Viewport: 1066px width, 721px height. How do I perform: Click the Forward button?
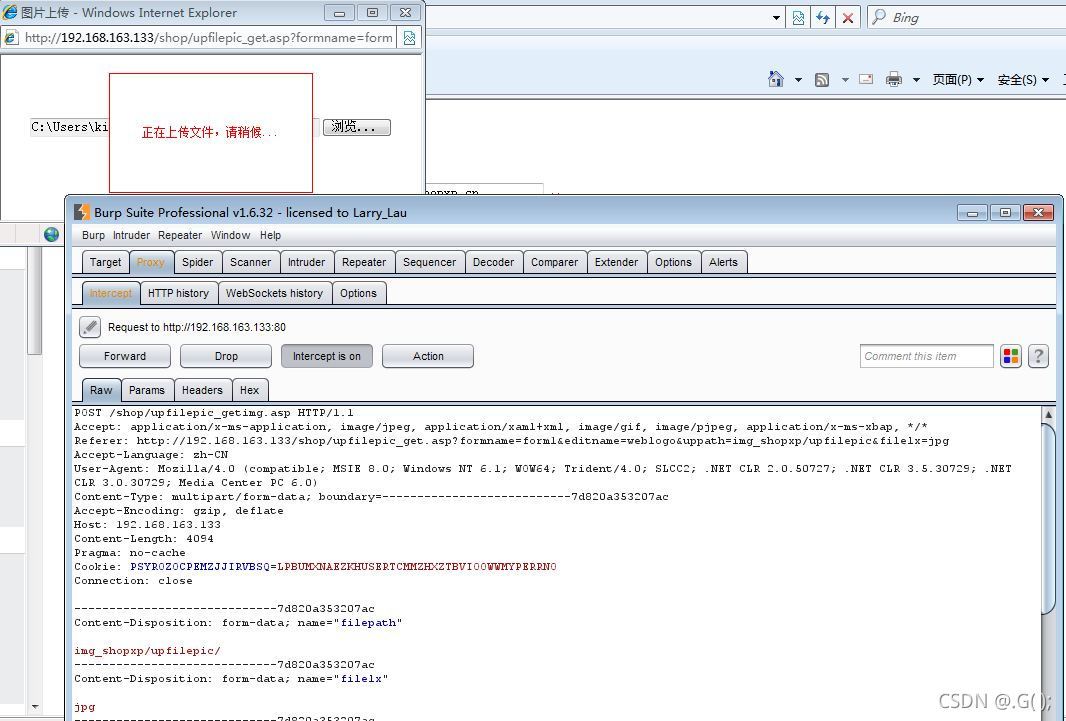click(x=125, y=356)
